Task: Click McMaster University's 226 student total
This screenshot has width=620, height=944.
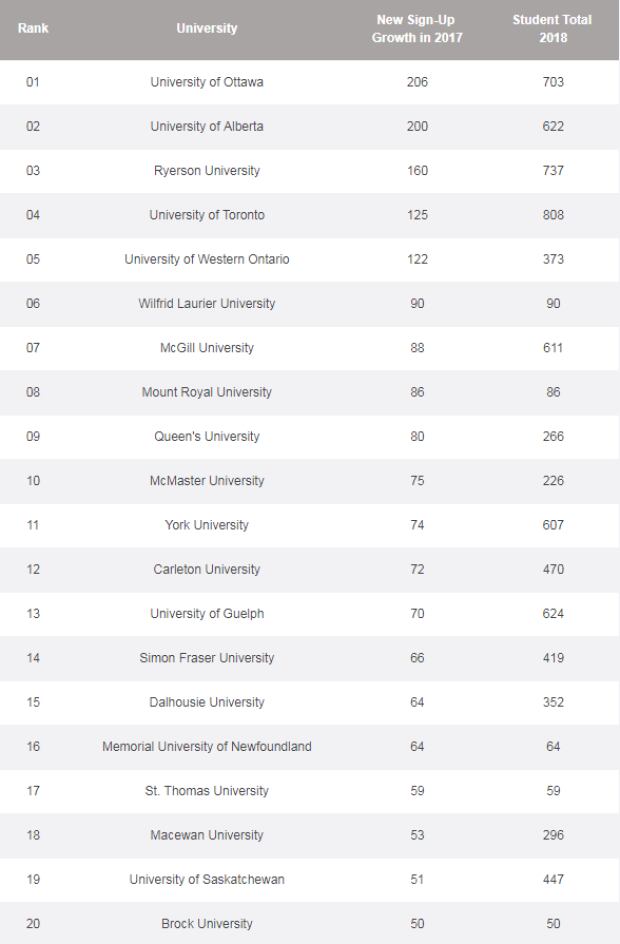Action: [553, 480]
